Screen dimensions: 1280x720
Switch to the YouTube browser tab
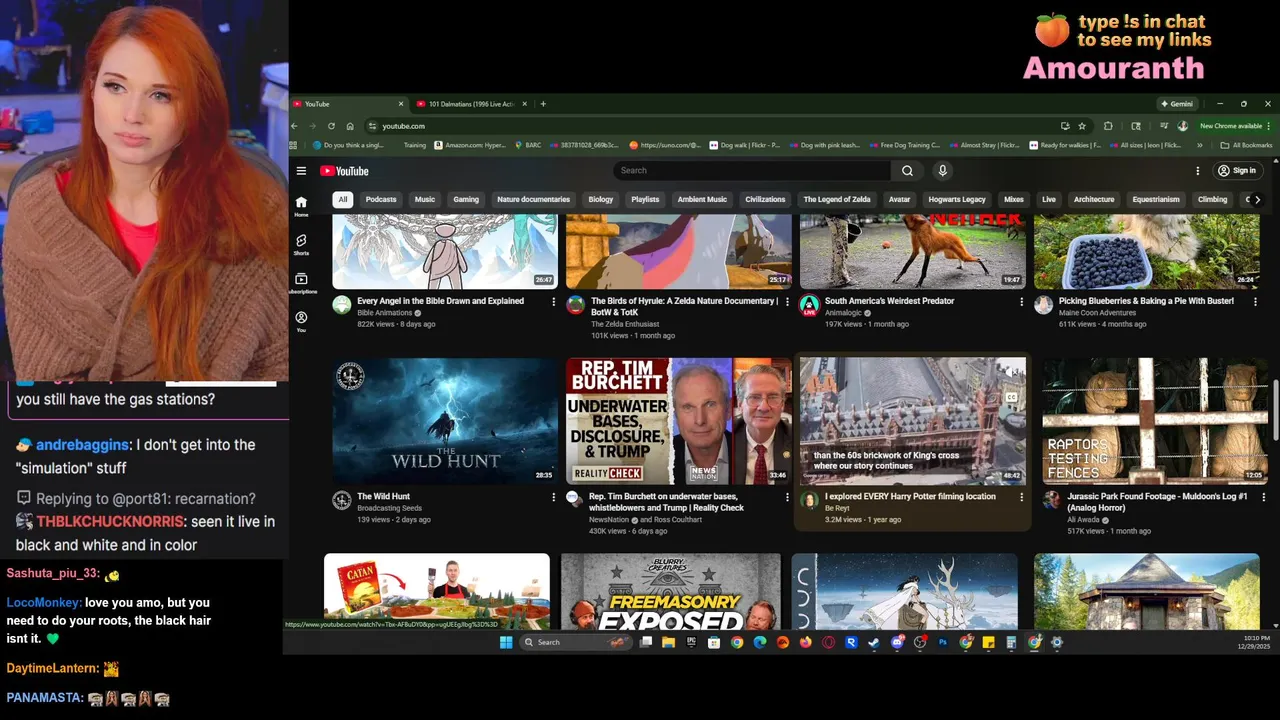pos(348,104)
